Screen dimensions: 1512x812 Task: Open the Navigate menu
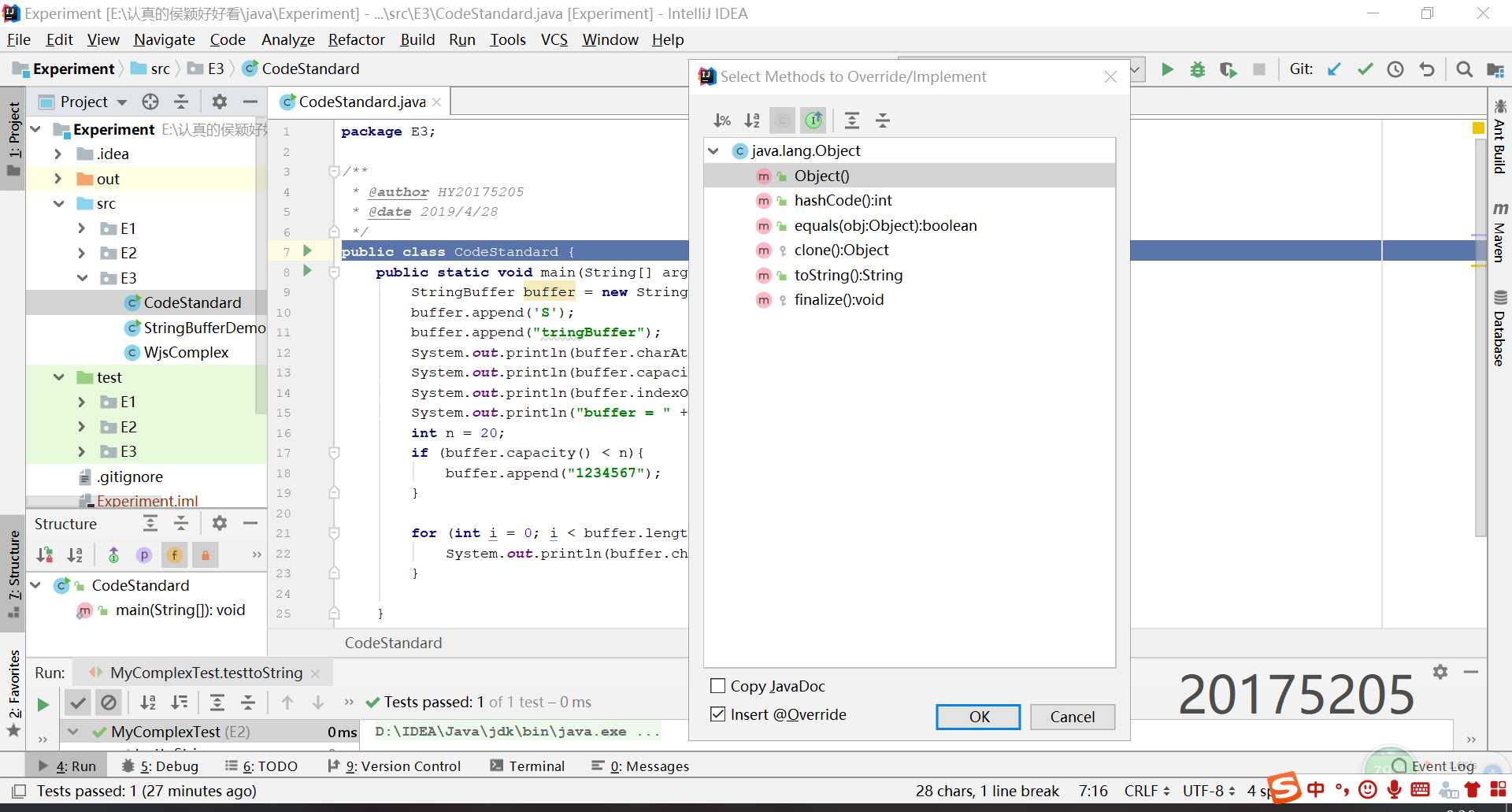165,39
